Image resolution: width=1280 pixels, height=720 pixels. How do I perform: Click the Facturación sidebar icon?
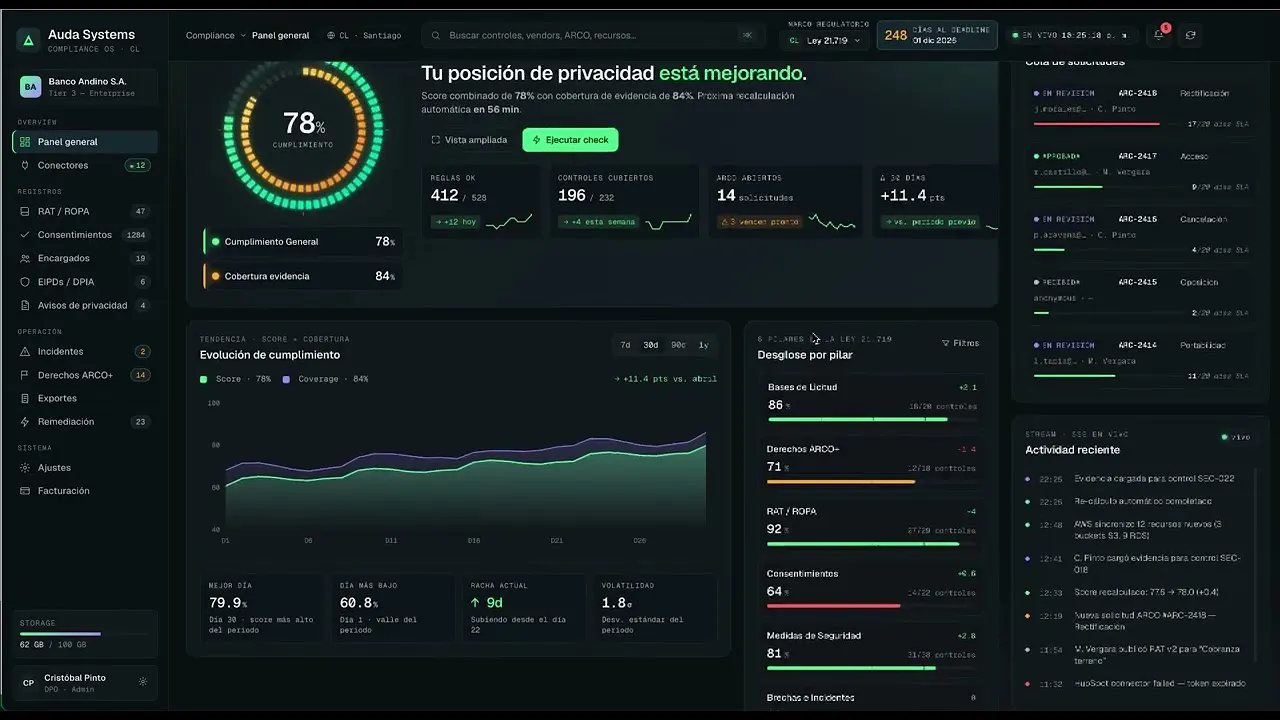(26, 491)
